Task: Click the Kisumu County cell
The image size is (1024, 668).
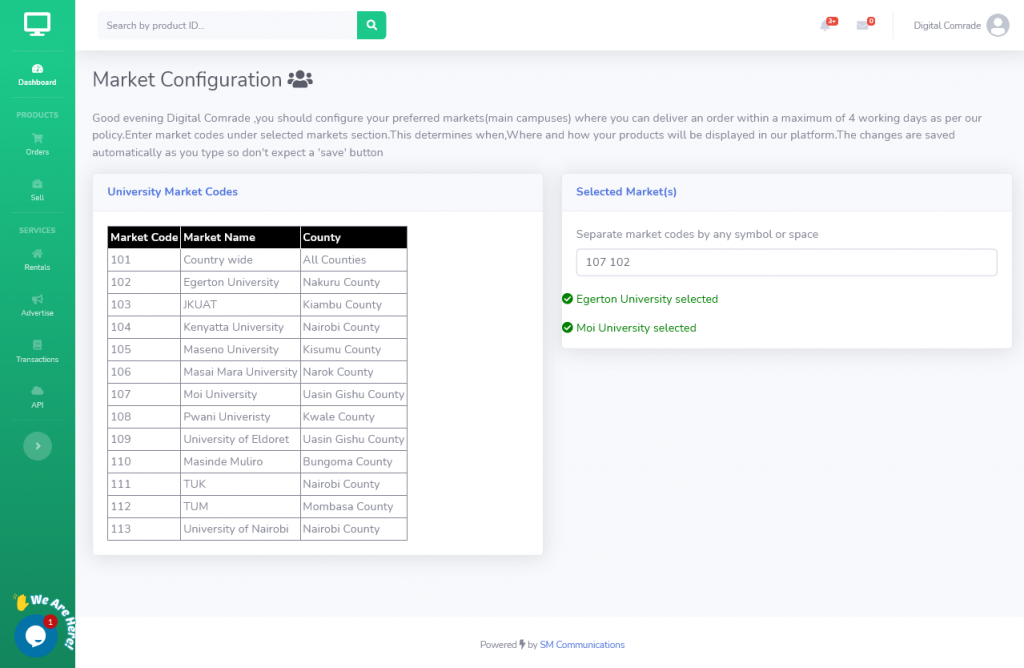Action: 354,349
